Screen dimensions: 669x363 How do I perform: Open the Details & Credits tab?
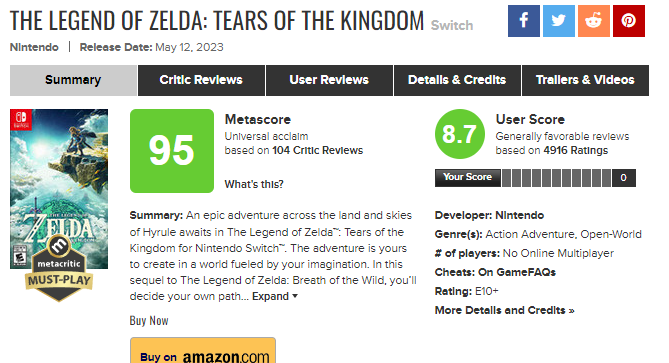coord(457,80)
